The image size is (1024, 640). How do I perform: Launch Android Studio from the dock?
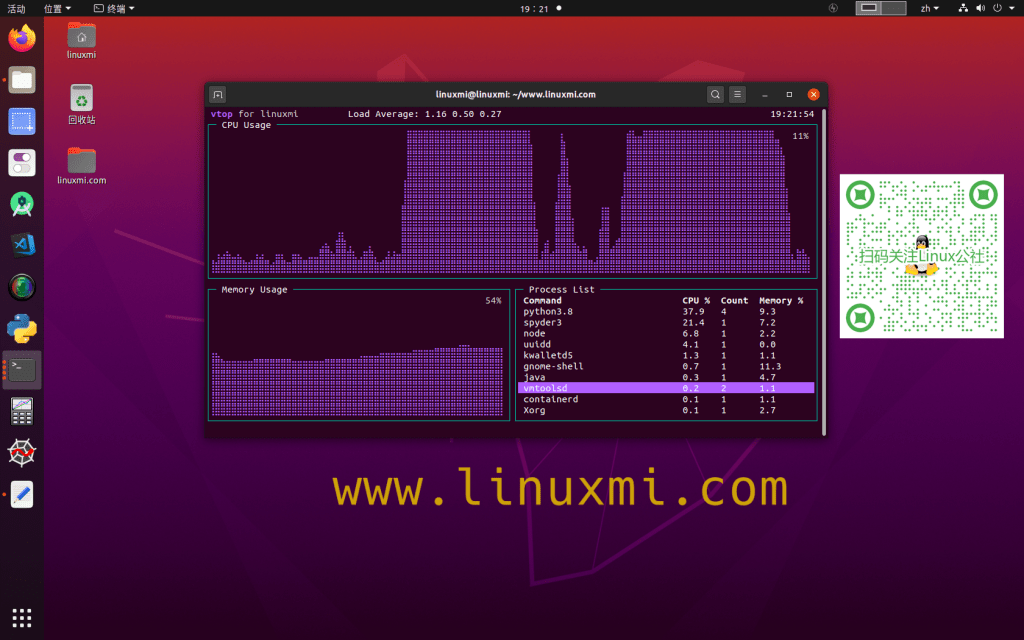point(22,204)
